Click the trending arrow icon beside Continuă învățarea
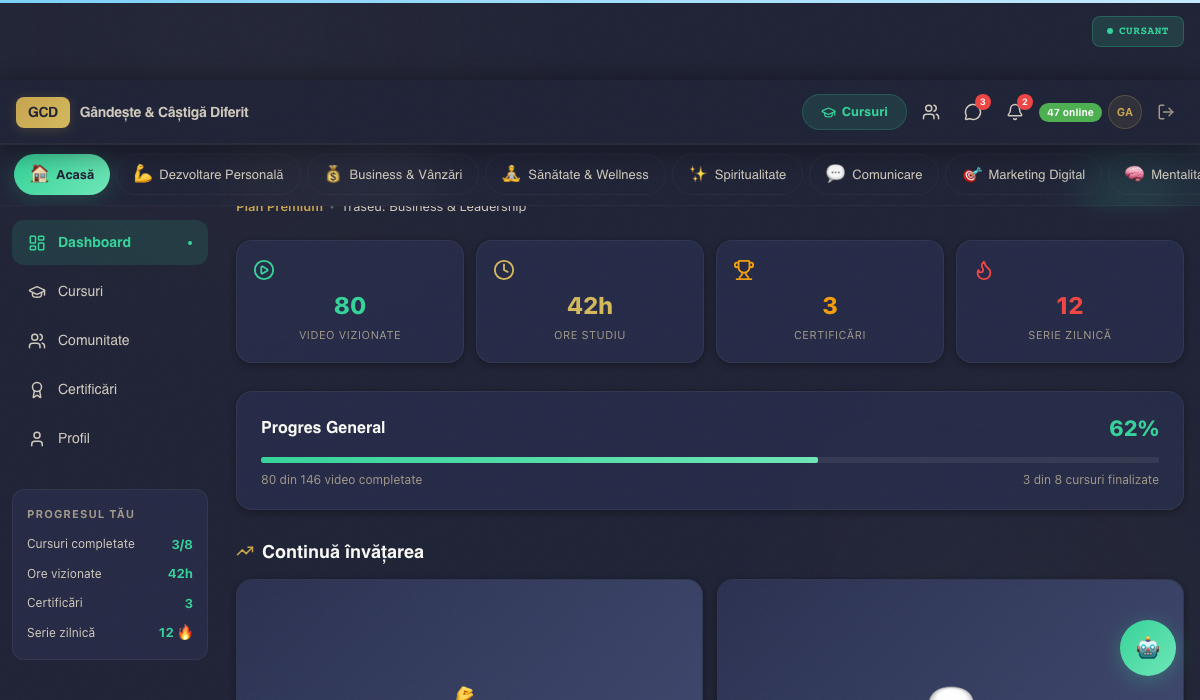 (x=245, y=551)
